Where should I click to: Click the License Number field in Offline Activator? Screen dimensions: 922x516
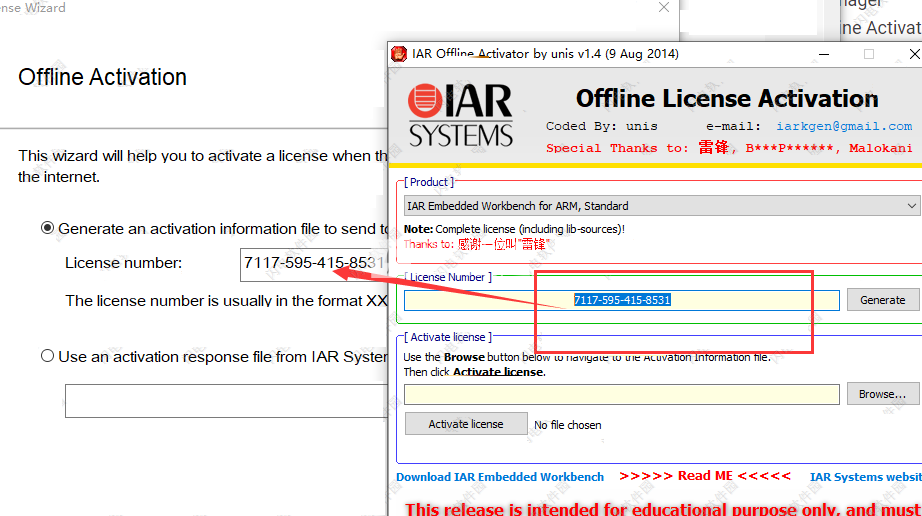(x=622, y=300)
